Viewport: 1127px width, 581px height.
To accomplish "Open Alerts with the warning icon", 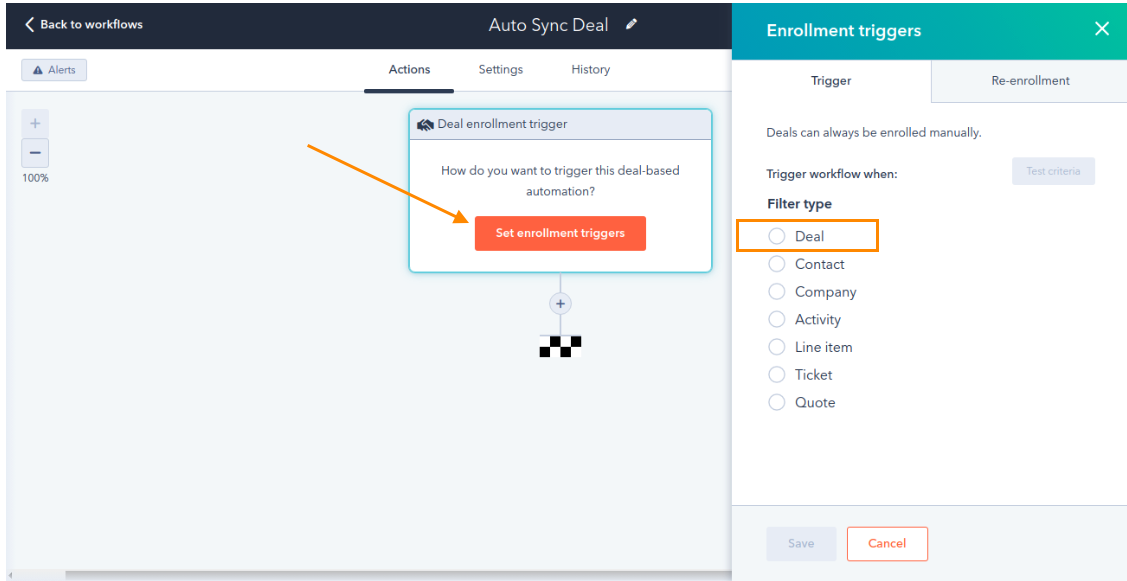I will pos(37,70).
